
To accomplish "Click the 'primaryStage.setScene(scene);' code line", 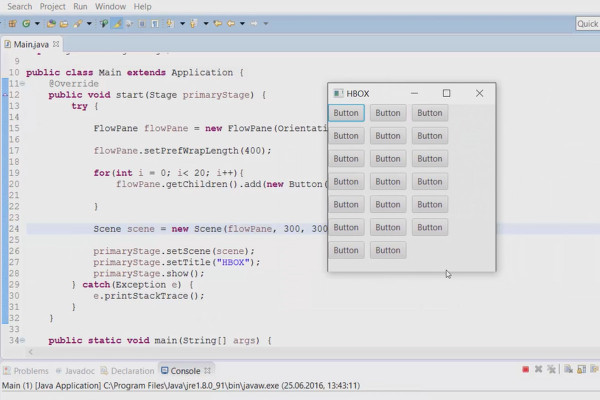I will (x=174, y=251).
